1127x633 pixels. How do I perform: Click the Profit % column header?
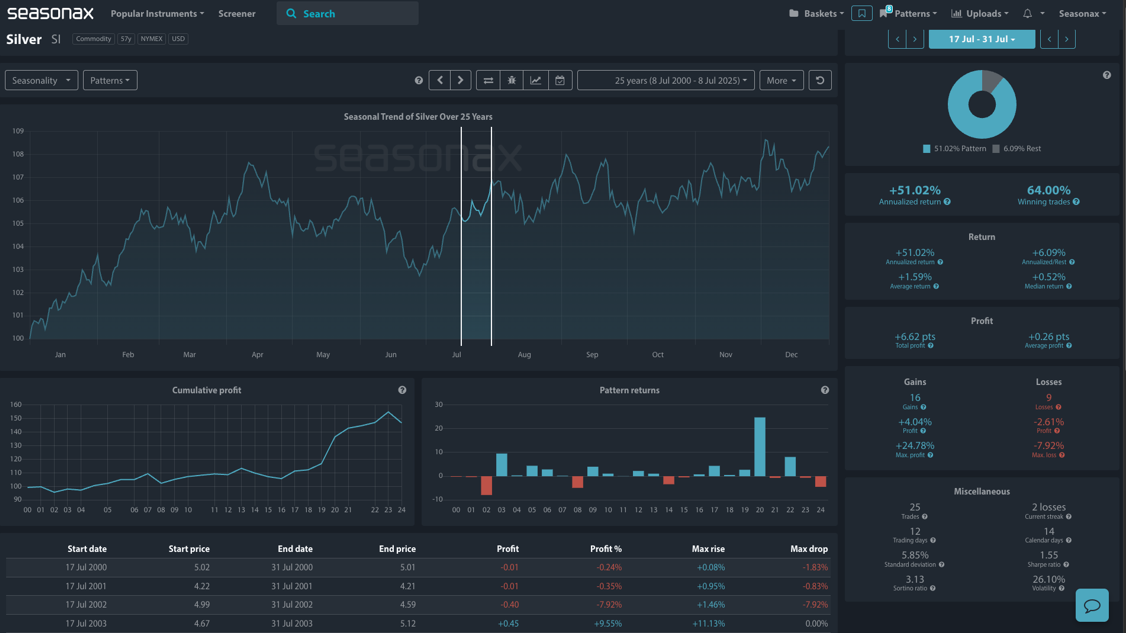606,549
